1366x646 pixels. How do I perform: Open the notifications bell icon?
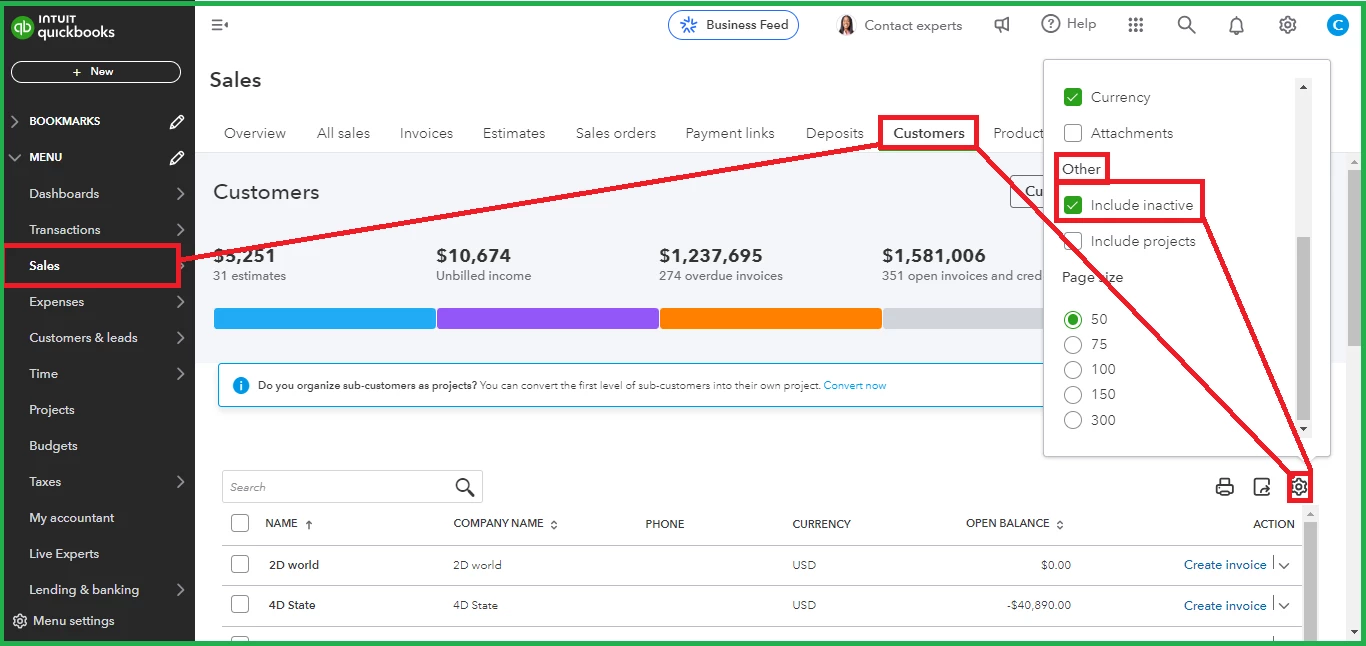coord(1237,25)
